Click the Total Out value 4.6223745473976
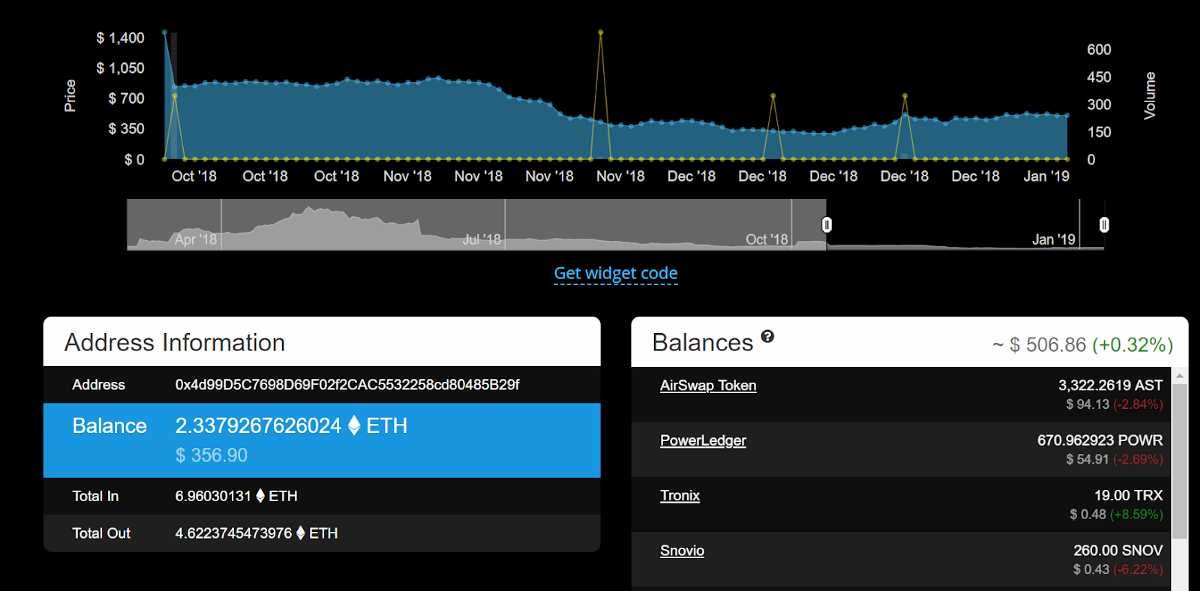This screenshot has width=1200, height=591. pos(233,533)
